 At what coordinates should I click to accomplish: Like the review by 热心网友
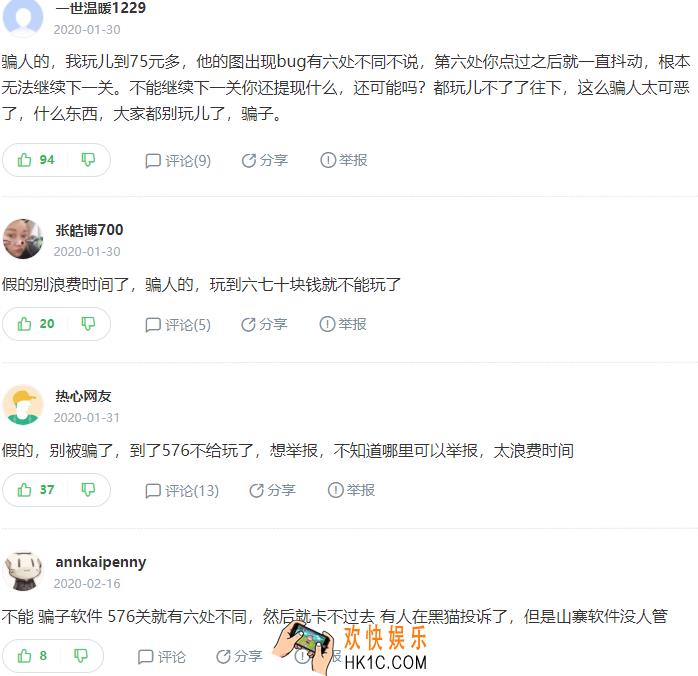coord(36,490)
